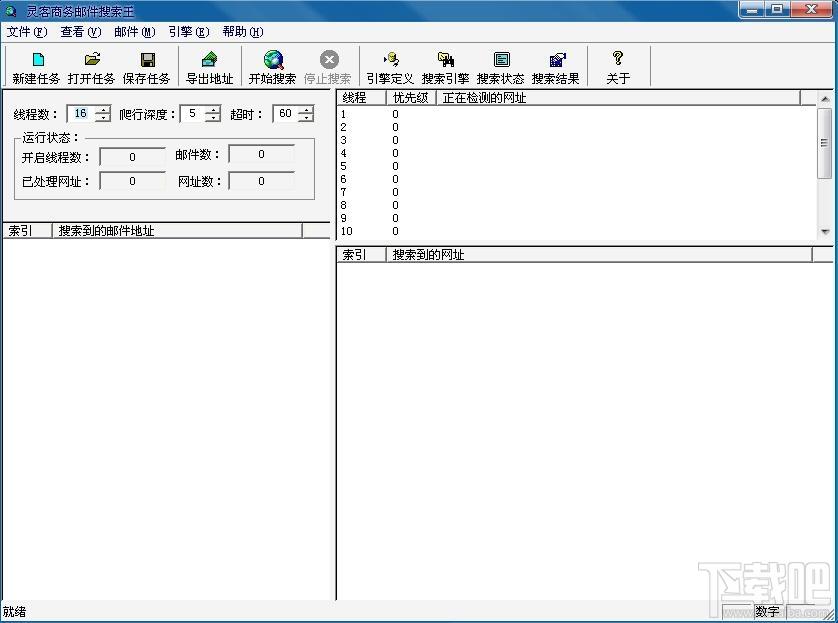
Task: Decrease 线程数 value with down arrow
Action: coord(103,118)
